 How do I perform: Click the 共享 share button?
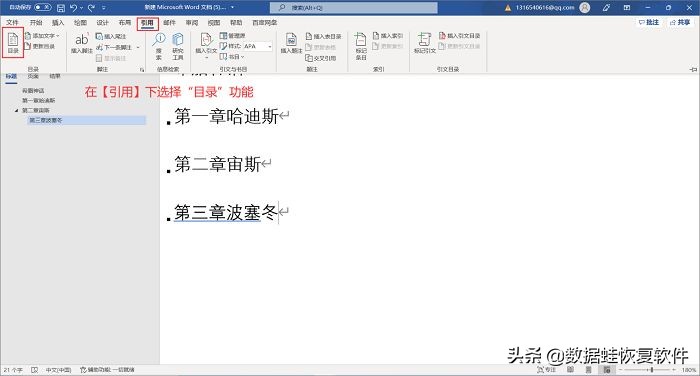click(x=680, y=22)
